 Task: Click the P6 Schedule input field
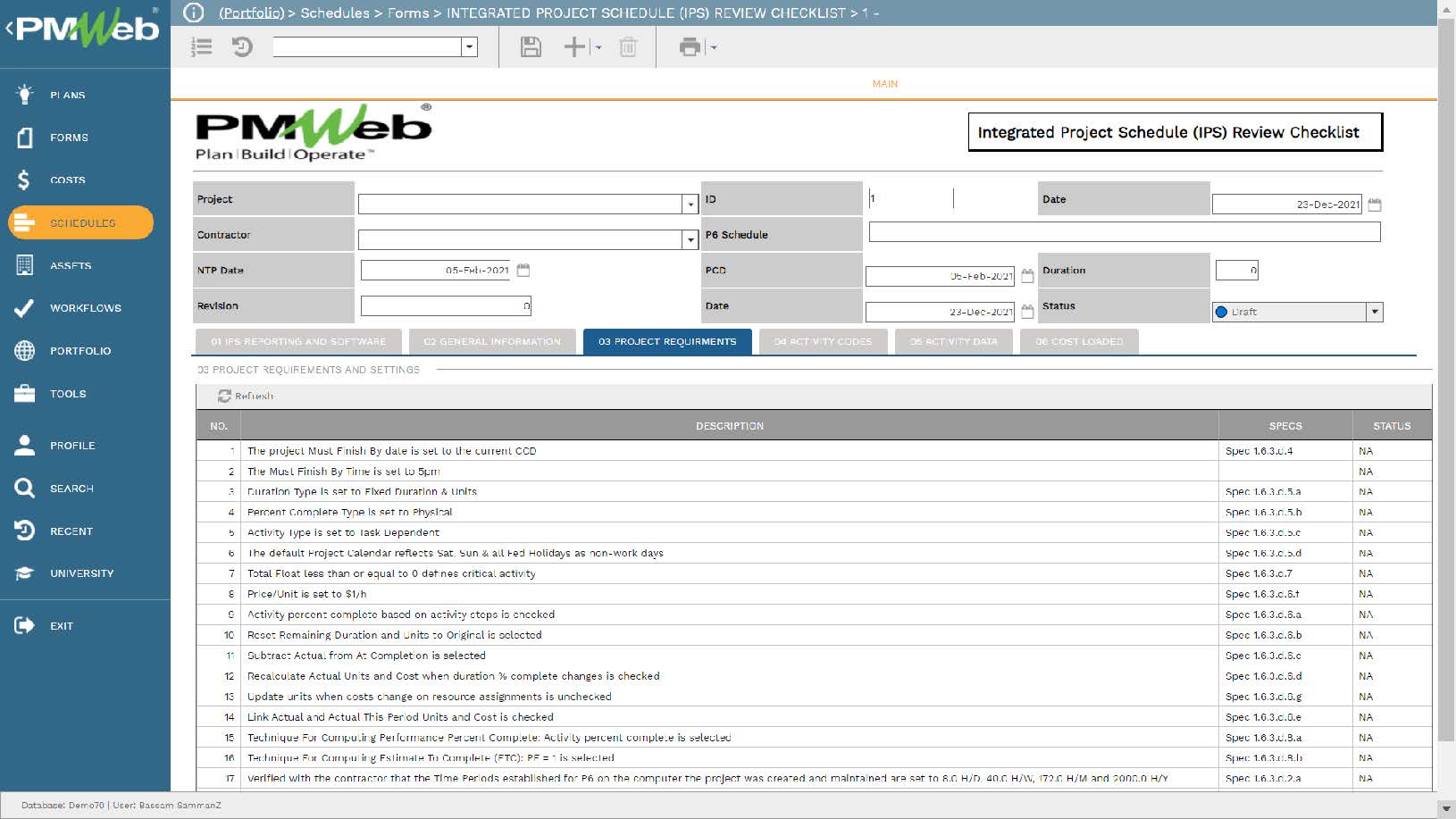(1125, 232)
